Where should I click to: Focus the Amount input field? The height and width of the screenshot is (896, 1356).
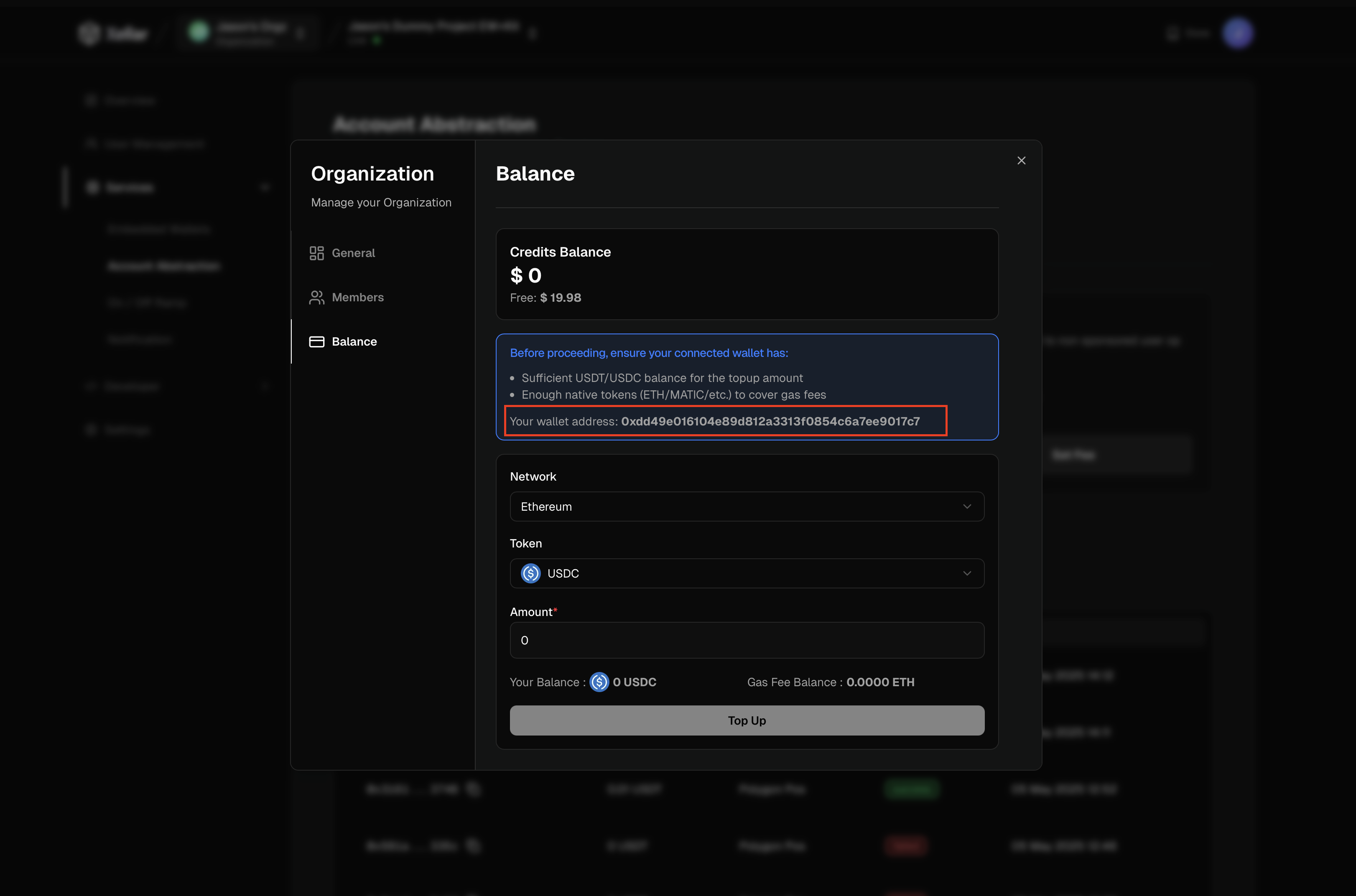pyautogui.click(x=746, y=640)
